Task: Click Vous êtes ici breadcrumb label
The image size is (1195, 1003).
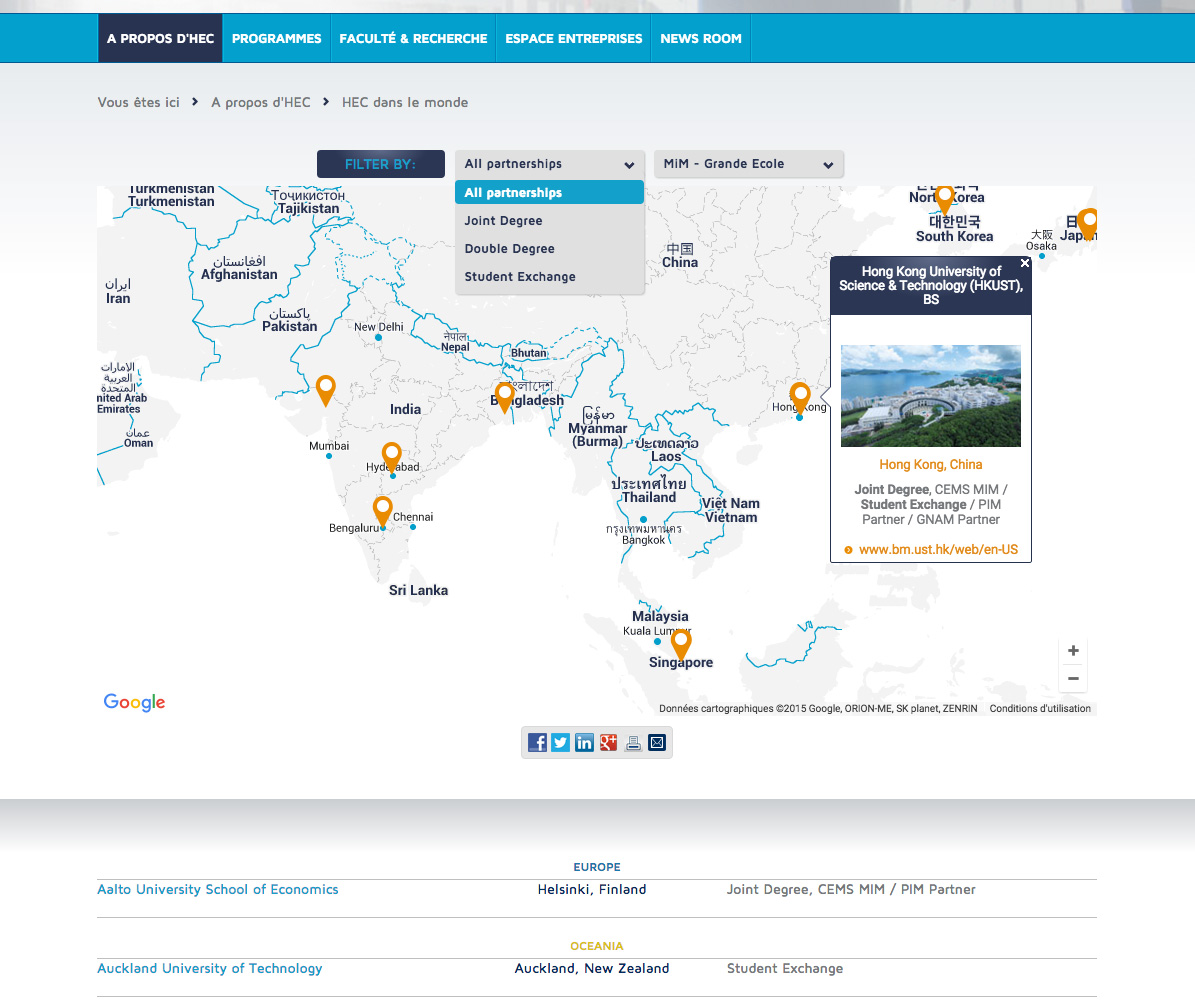Action: pyautogui.click(x=139, y=102)
